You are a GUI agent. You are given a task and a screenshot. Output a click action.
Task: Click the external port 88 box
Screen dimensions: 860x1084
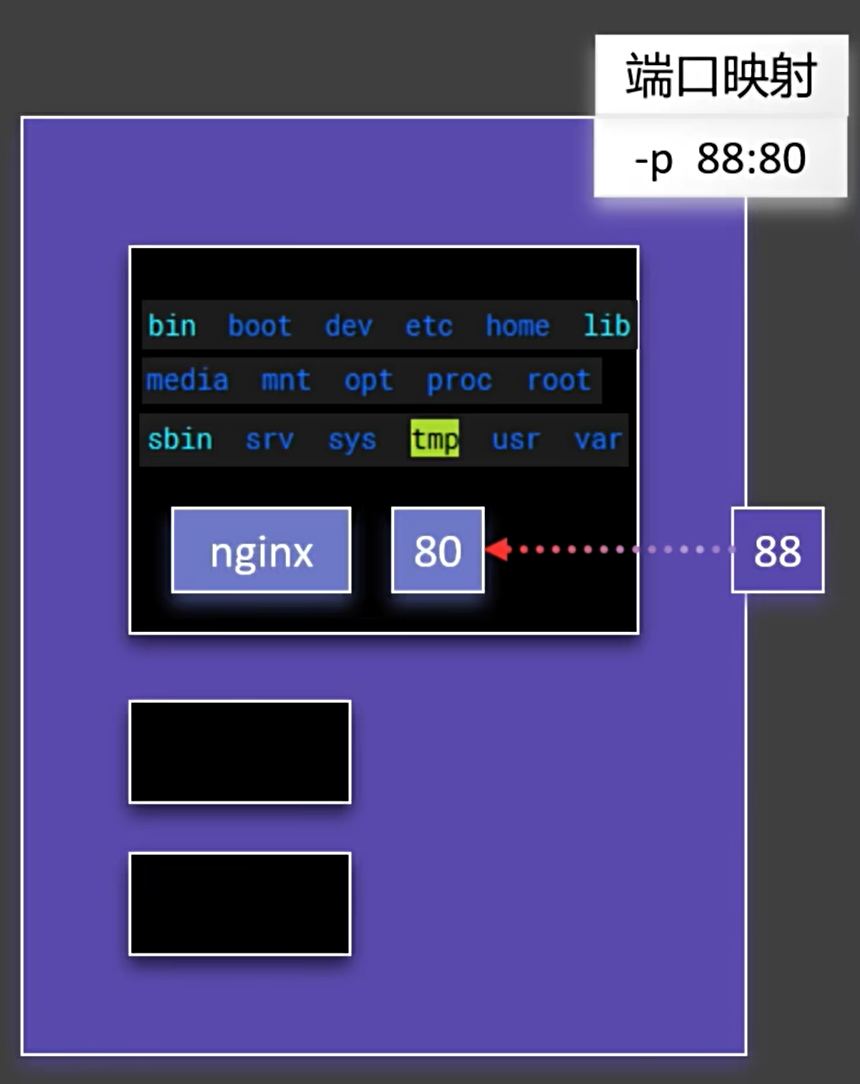778,549
